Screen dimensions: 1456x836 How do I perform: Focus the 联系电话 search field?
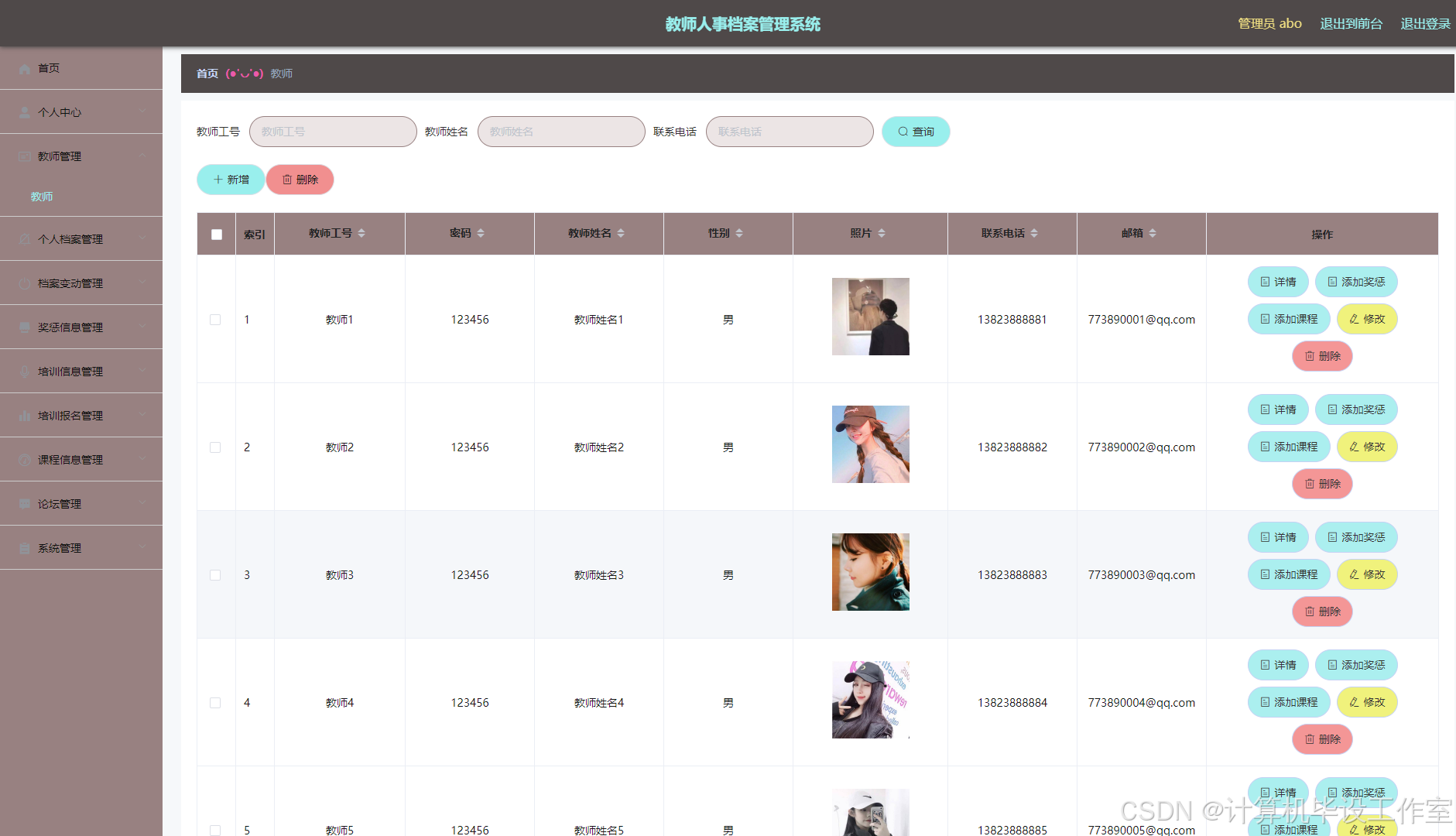pos(790,132)
